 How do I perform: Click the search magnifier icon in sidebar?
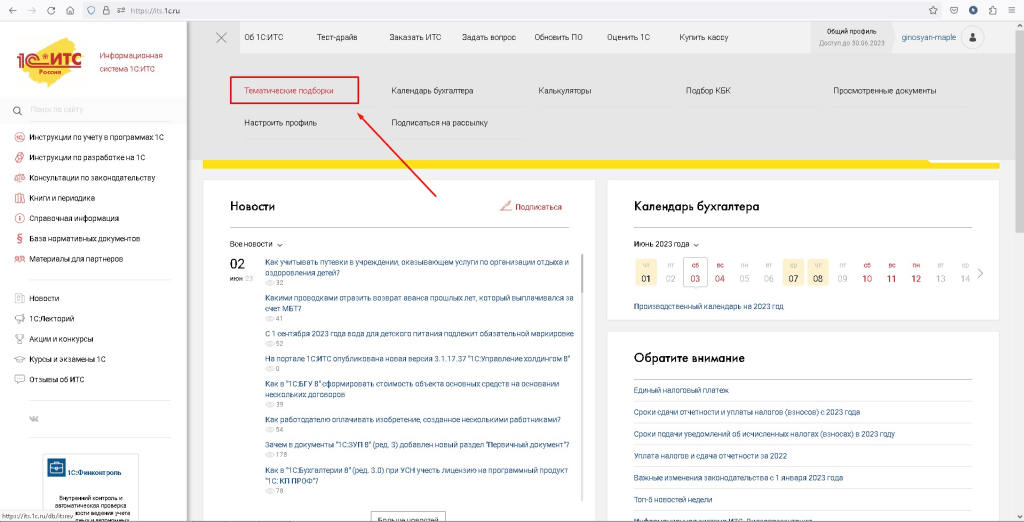tap(18, 110)
